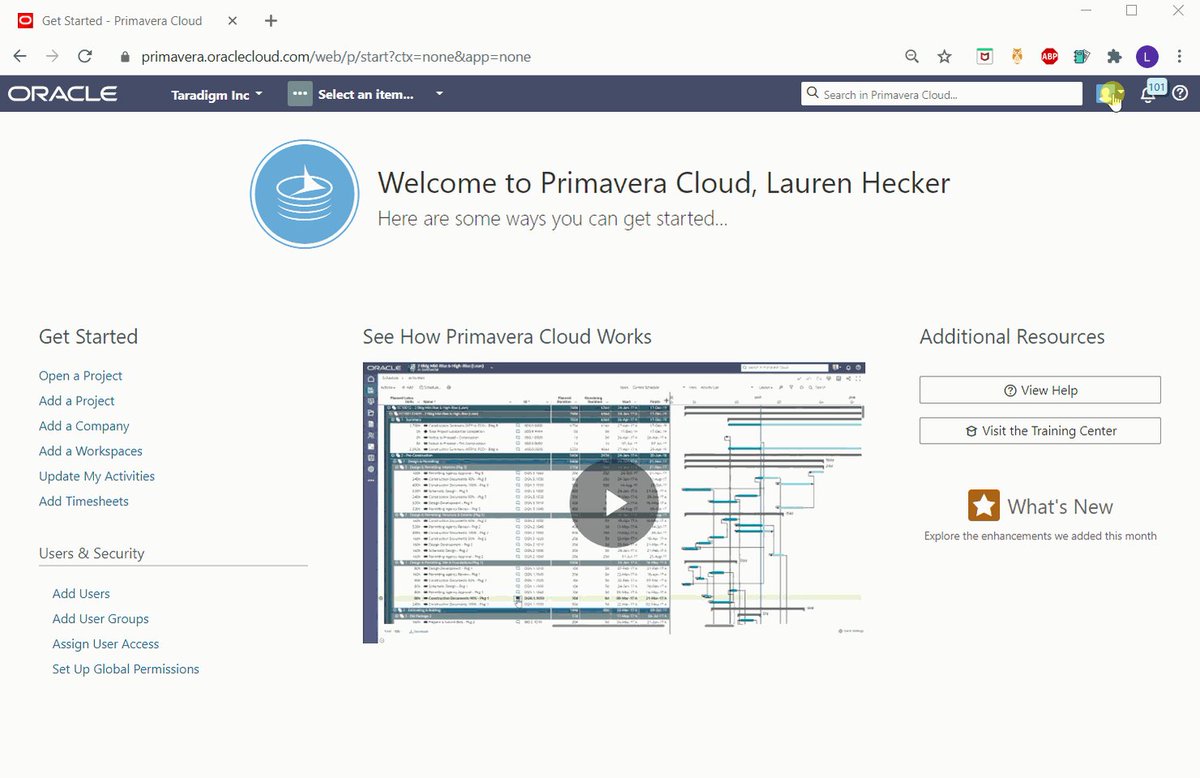Open the Add User Groups link
1200x778 pixels.
tap(101, 619)
